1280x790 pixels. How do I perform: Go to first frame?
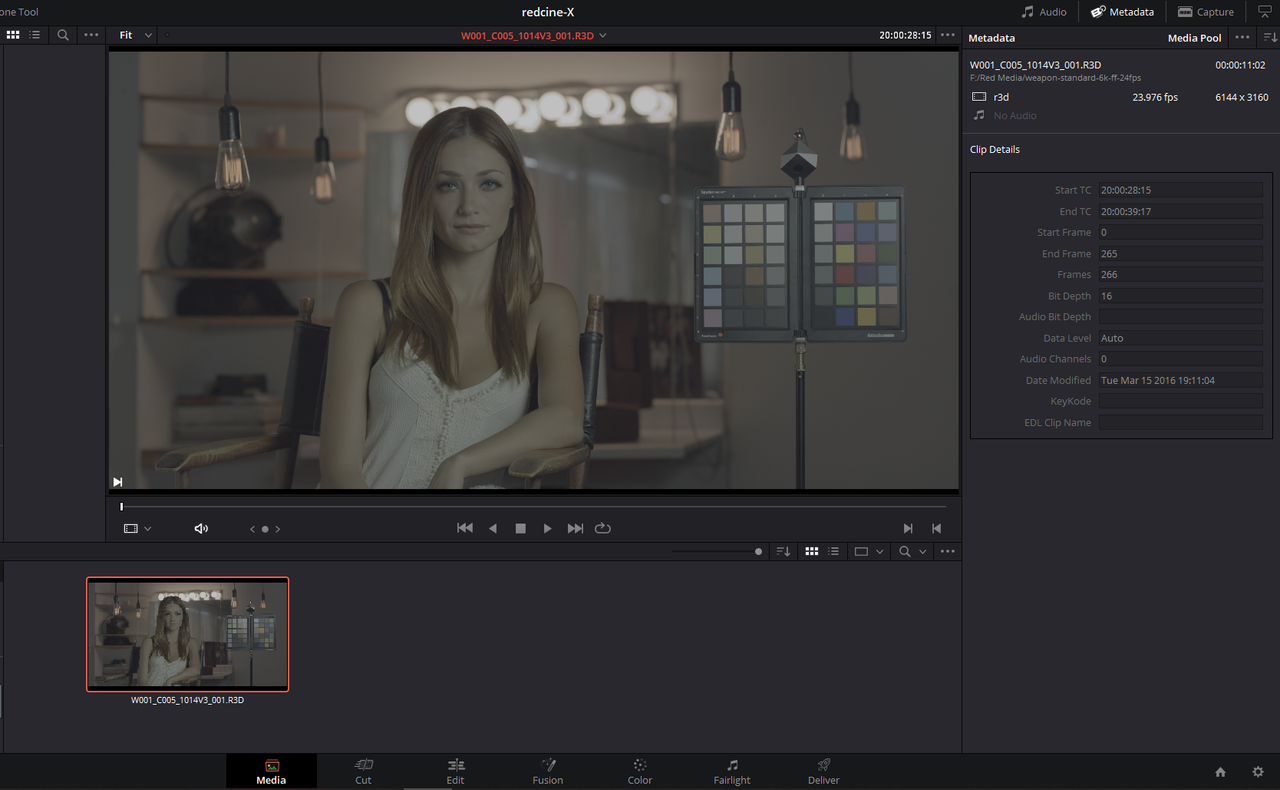tap(465, 528)
